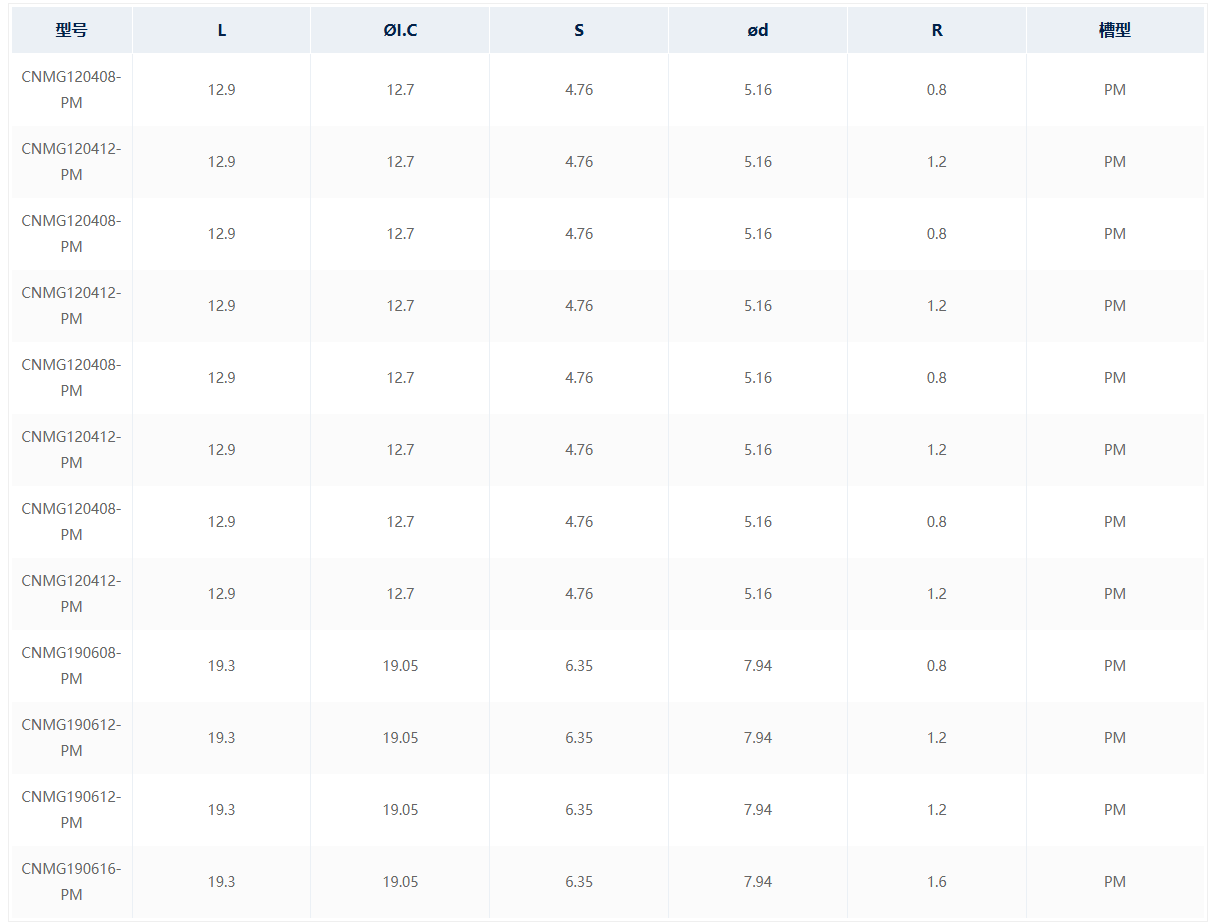1219x924 pixels.
Task: Select the CNMG190608-PM model cell
Action: (x=71, y=666)
